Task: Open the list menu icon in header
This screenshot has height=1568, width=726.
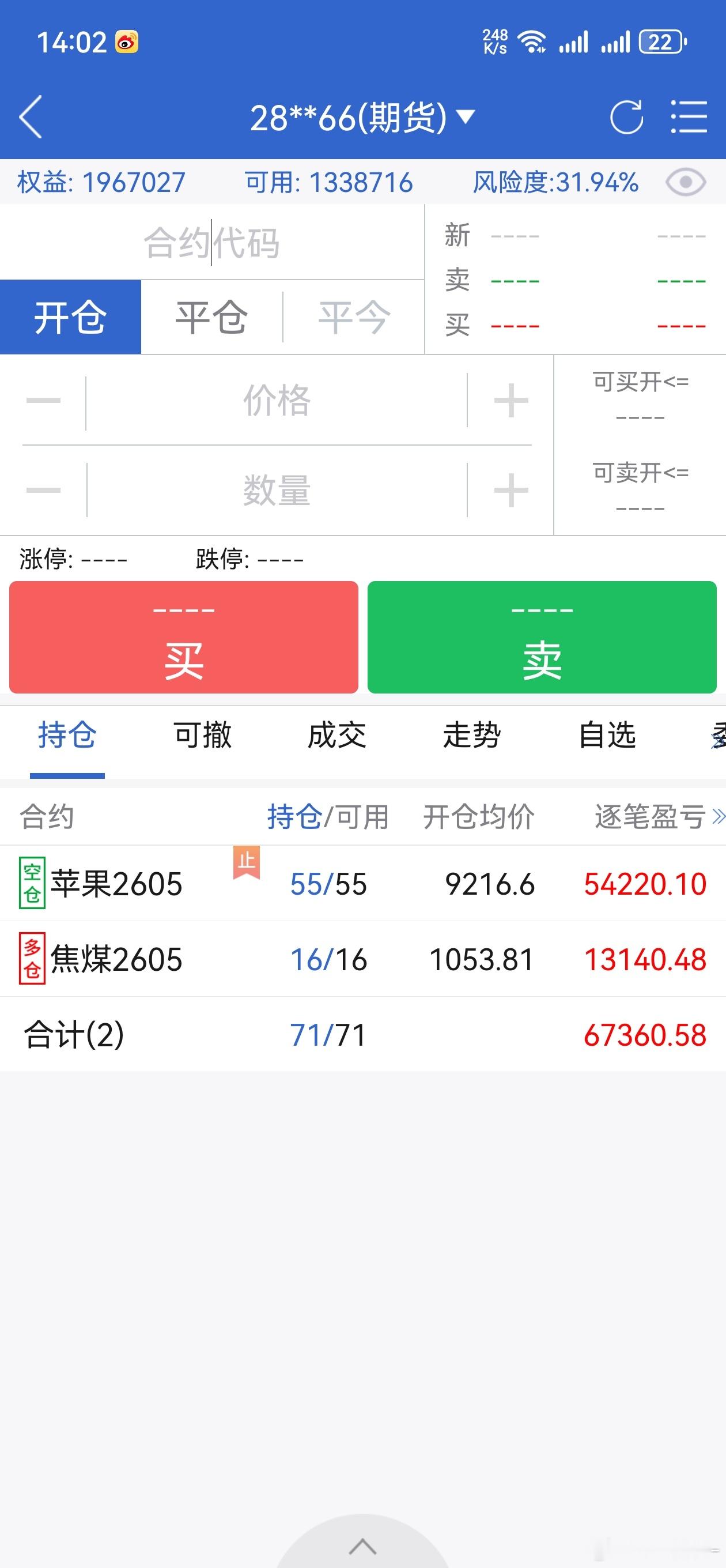Action: pyautogui.click(x=689, y=117)
